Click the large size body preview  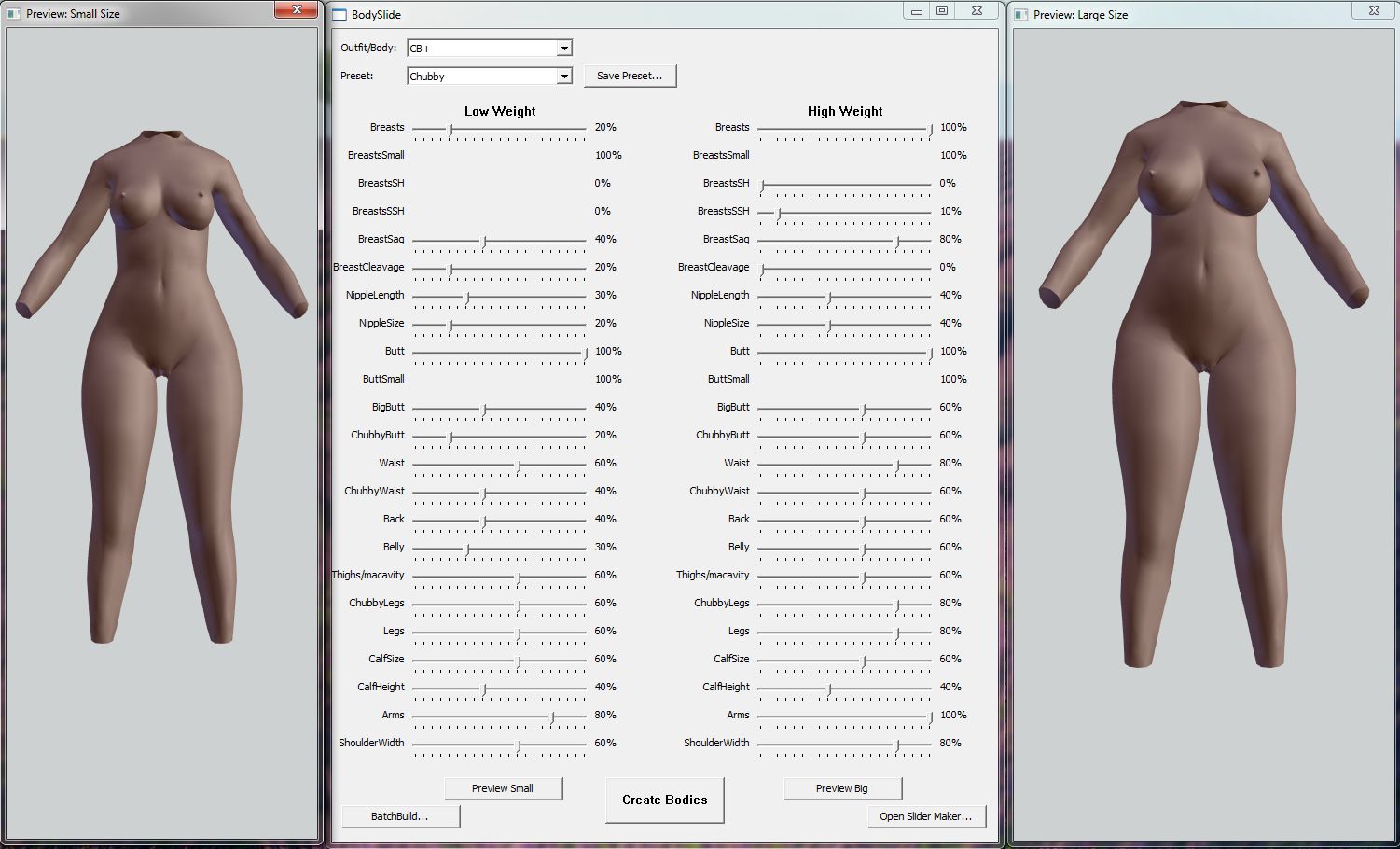pos(1204,383)
